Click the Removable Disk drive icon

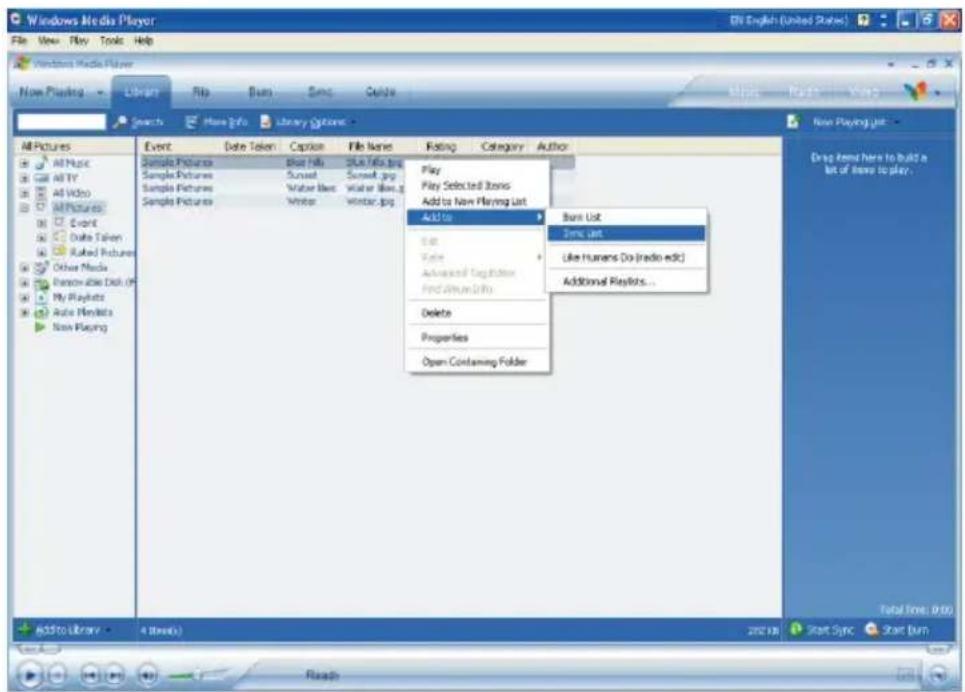[41, 283]
